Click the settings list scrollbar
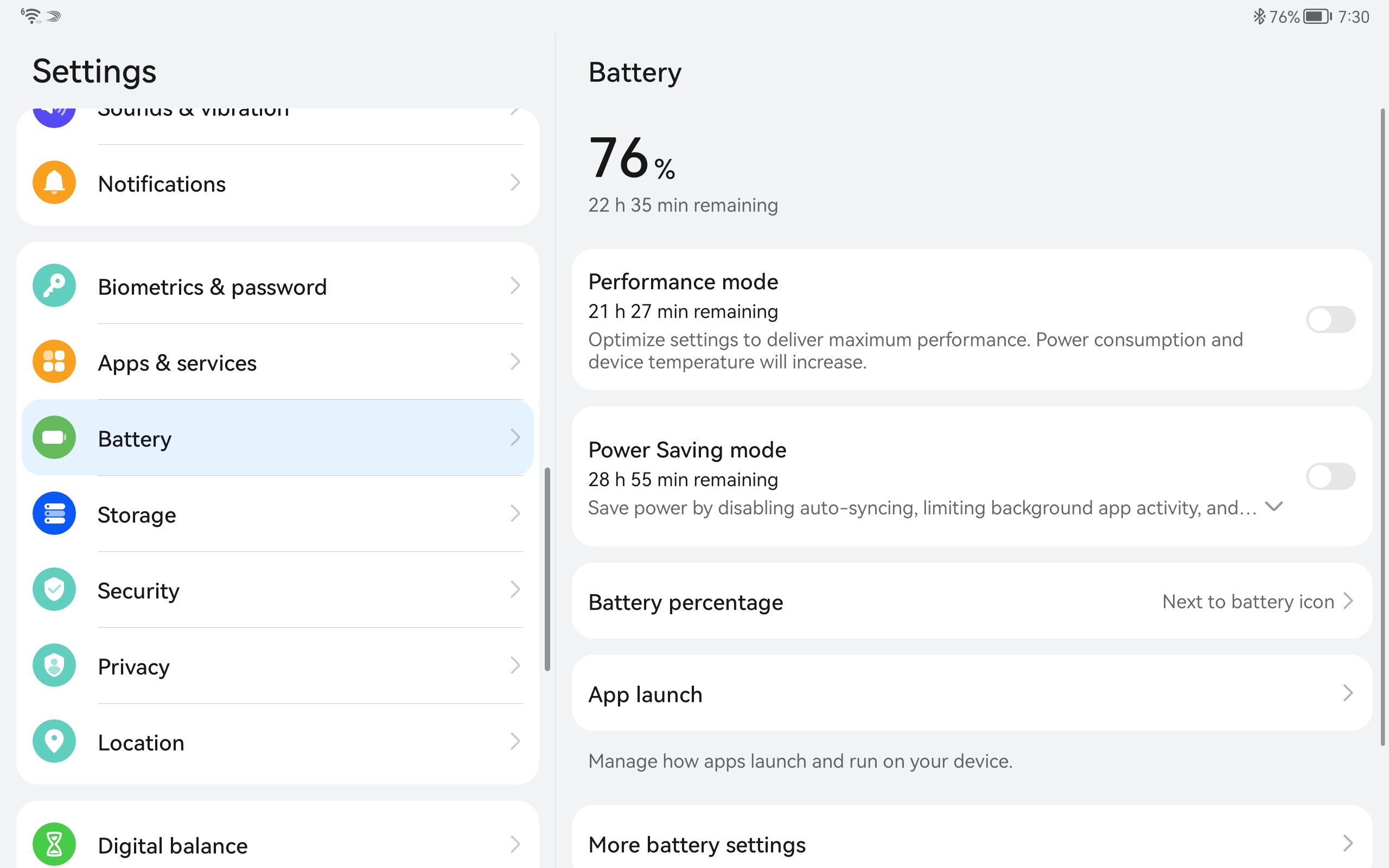Image resolution: width=1389 pixels, height=868 pixels. point(547,569)
